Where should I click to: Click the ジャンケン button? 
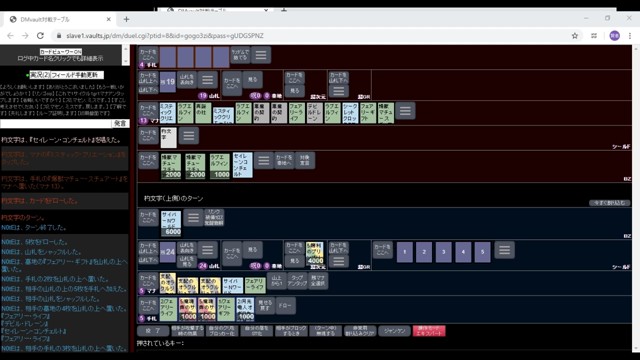pos(394,331)
